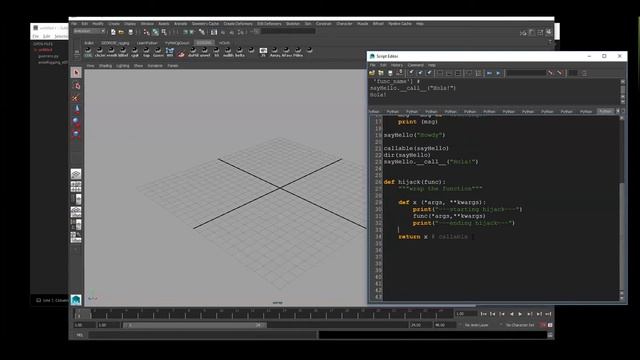Select the Lasso Tool in Maya toolbox
Screen dimensions: 640x360
[x=76, y=85]
